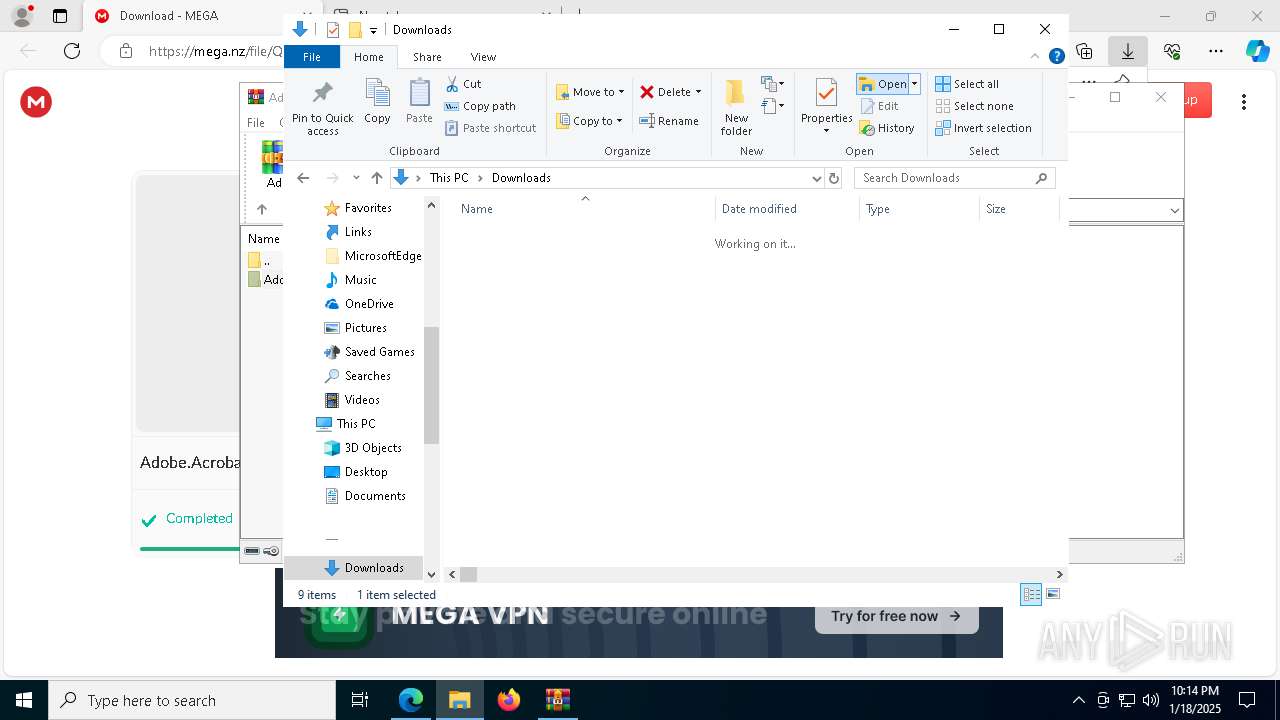Show file History
1280x720 pixels.
coord(887,128)
